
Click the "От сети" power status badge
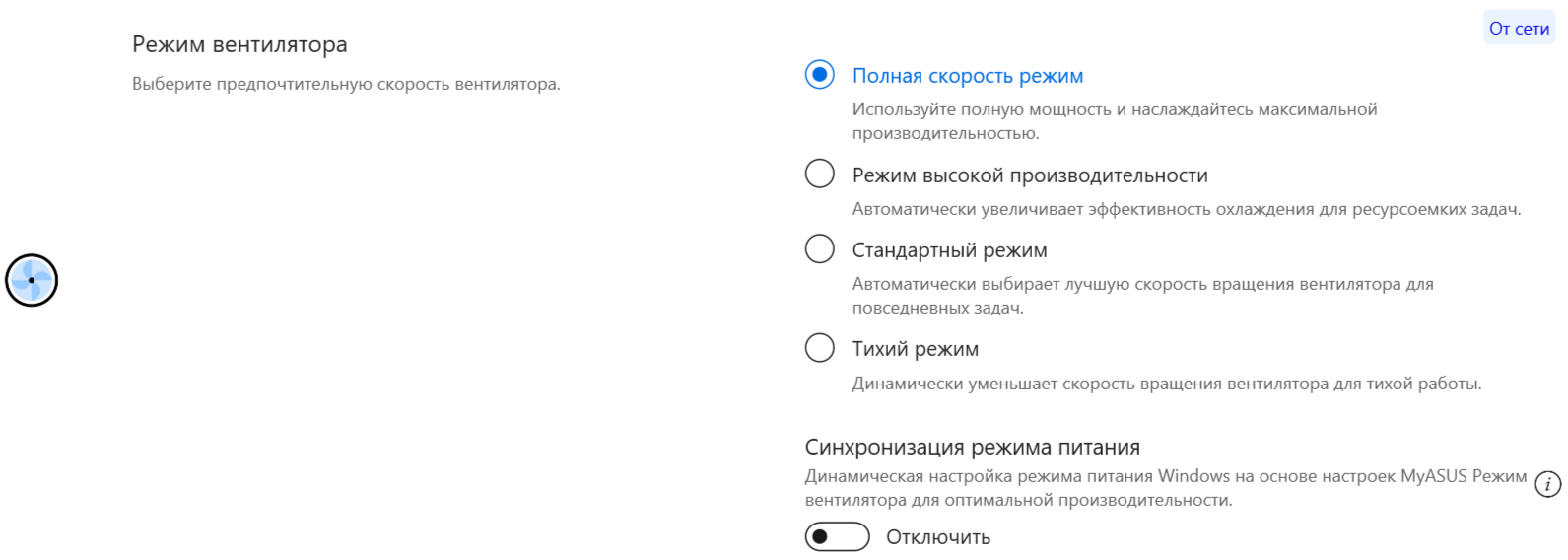[x=1519, y=29]
